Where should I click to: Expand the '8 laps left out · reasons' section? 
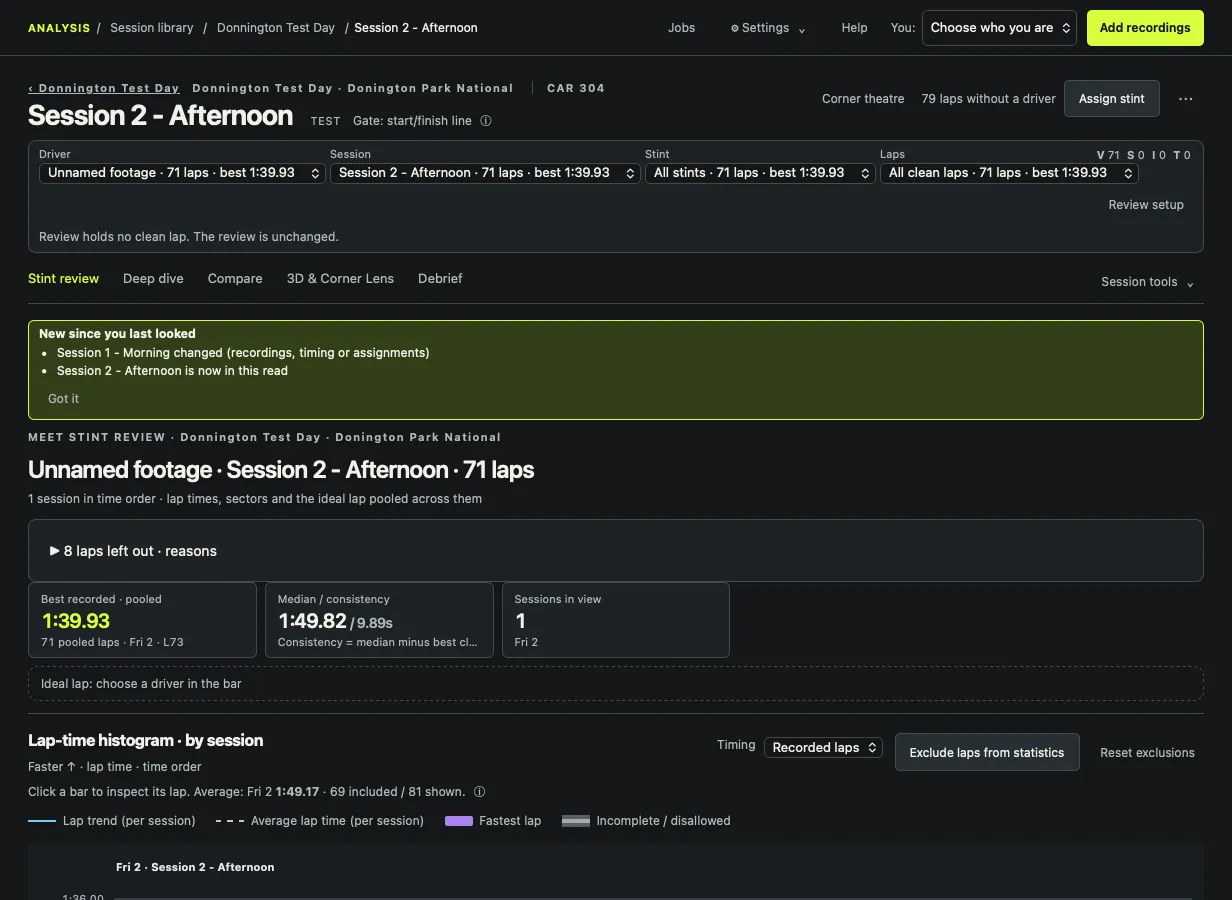point(133,551)
